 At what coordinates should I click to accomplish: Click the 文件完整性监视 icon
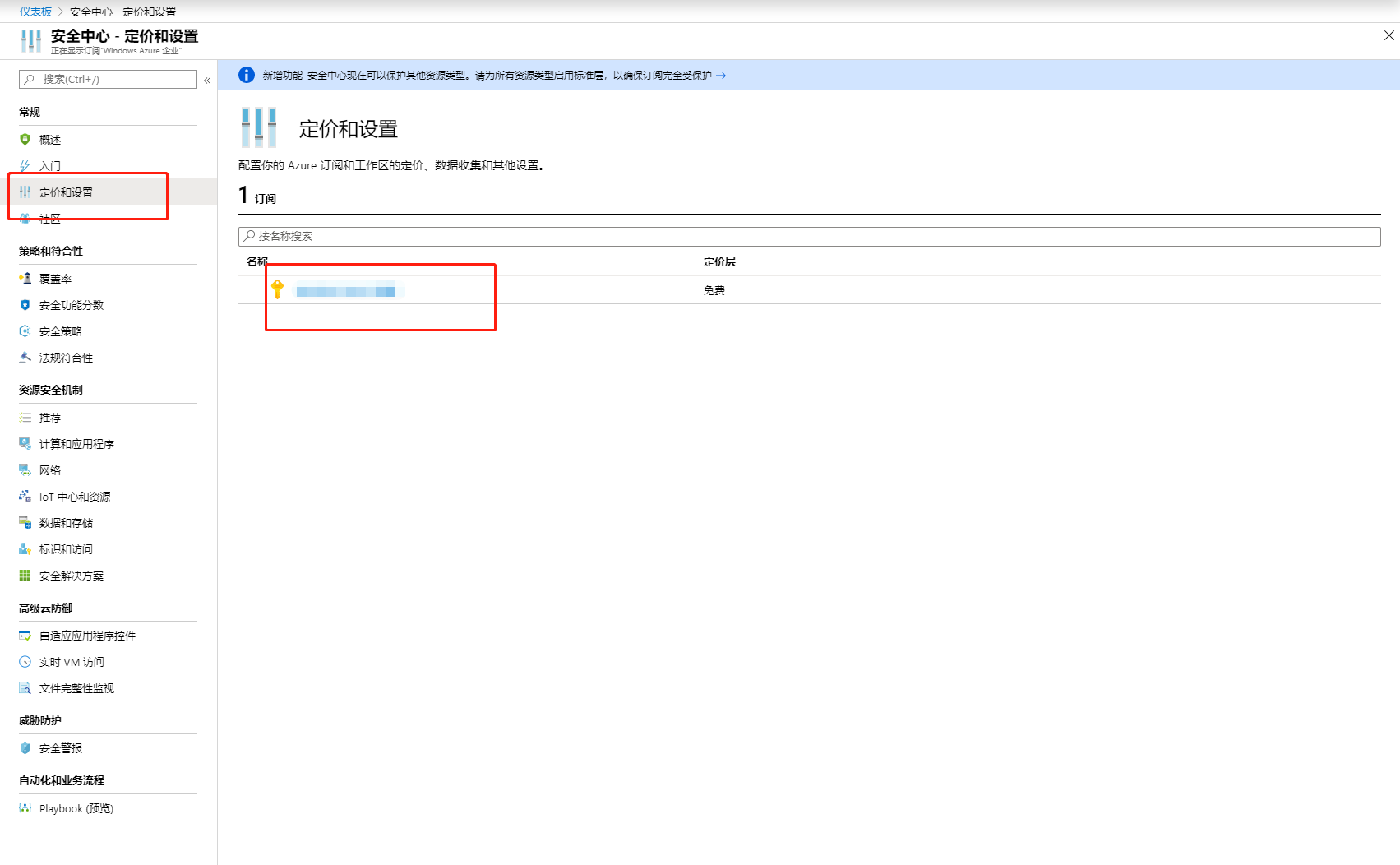(x=25, y=688)
